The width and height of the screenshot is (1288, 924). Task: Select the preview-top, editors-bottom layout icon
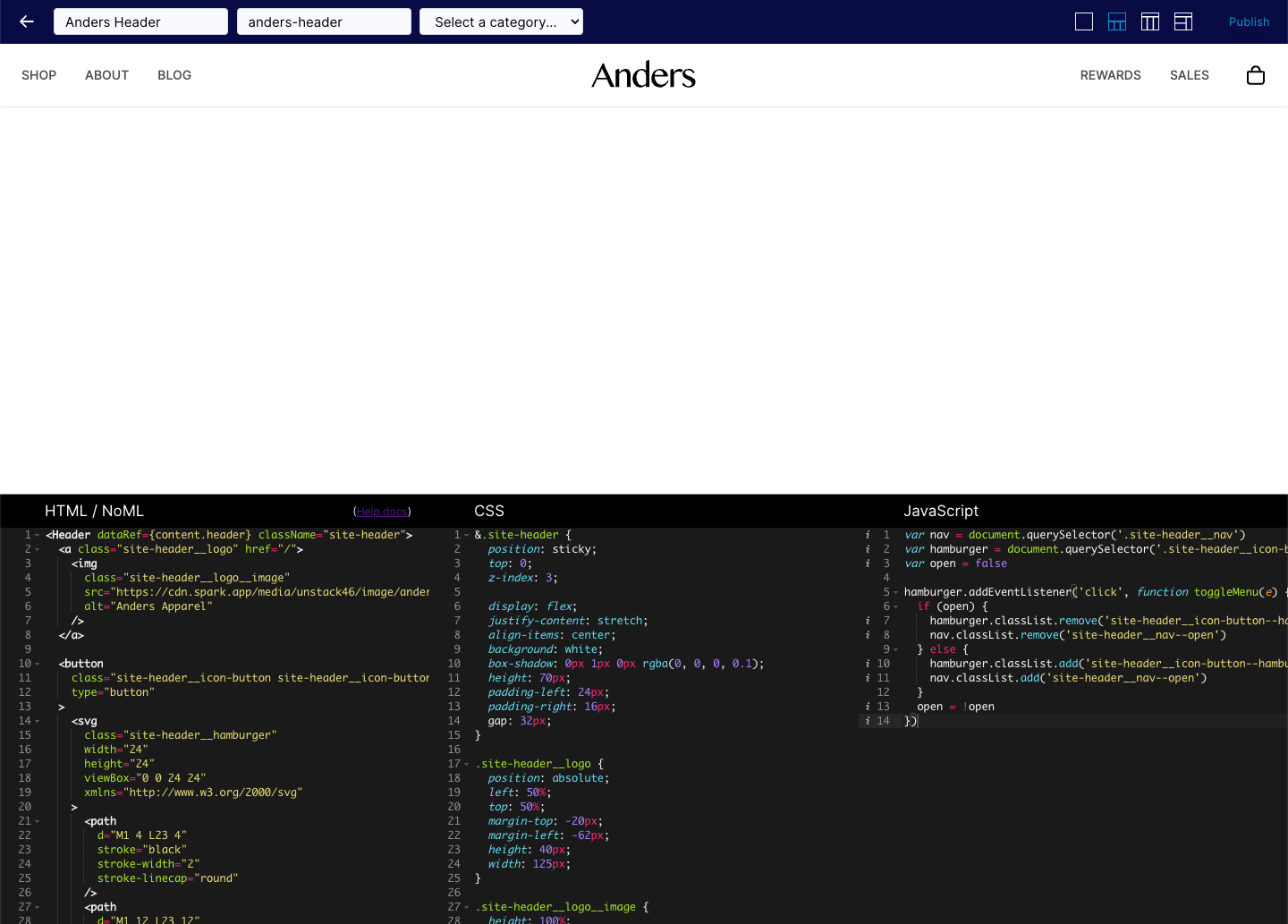click(1117, 21)
